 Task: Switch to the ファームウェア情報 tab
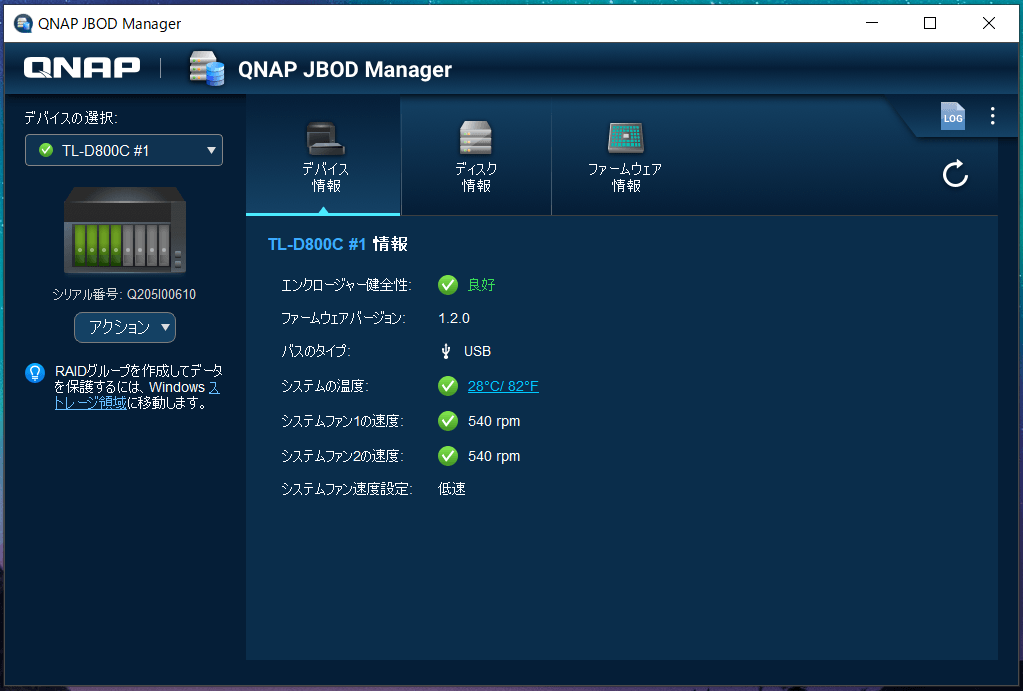click(625, 157)
